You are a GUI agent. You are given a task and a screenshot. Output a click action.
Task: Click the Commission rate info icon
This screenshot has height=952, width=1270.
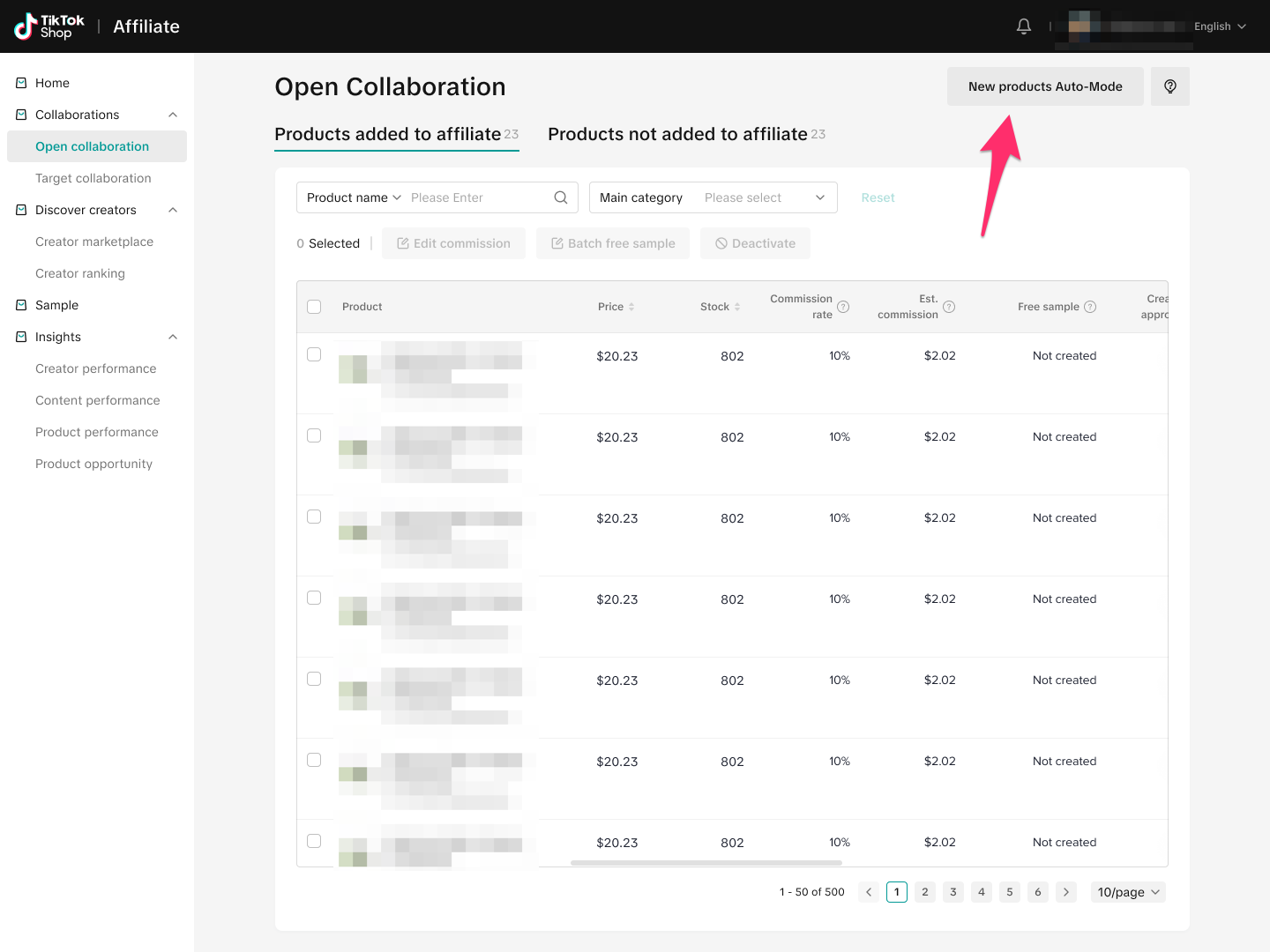[x=843, y=307]
